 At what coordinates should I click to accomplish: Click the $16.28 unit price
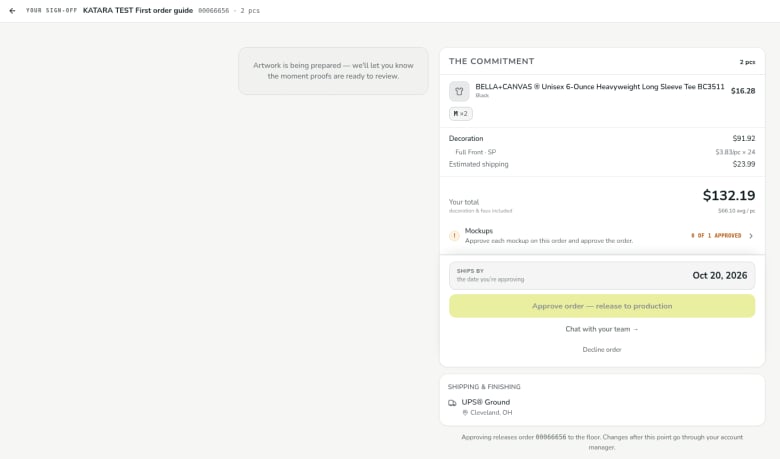click(x=743, y=91)
